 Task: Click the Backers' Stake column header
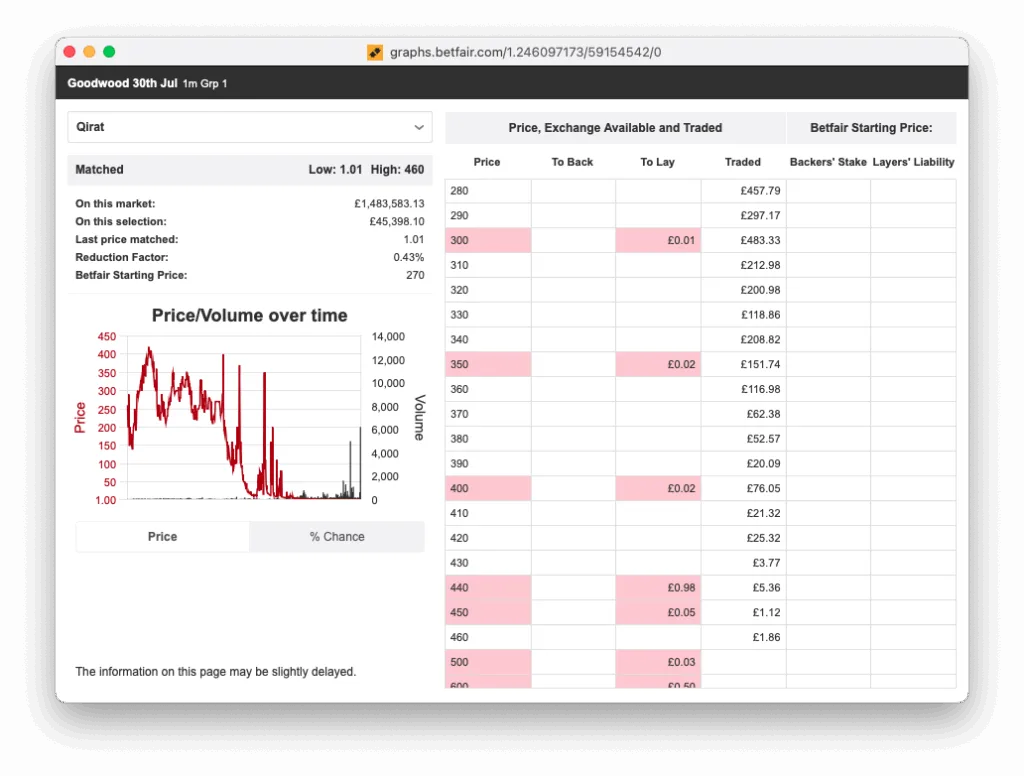coord(828,162)
